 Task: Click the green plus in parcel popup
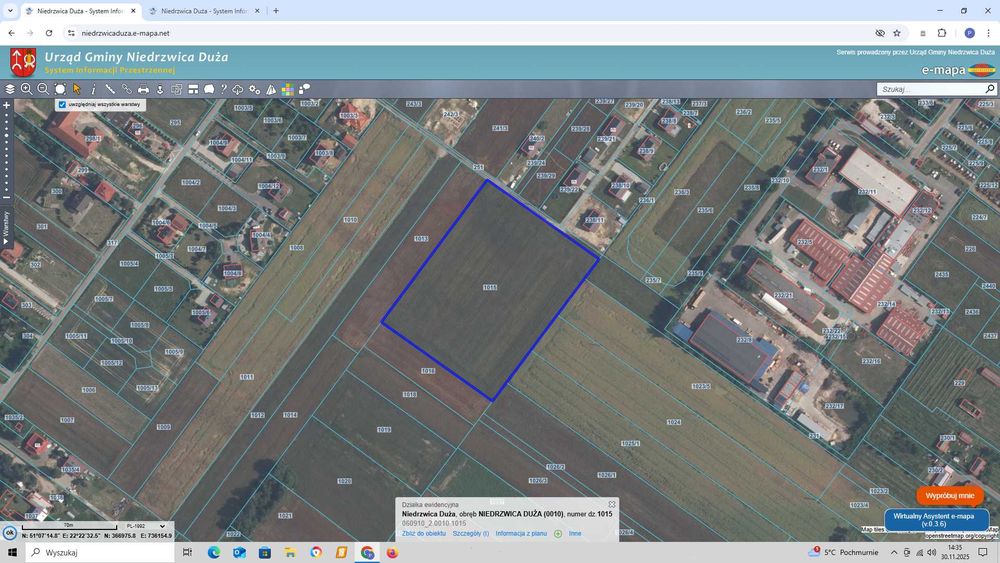[558, 534]
